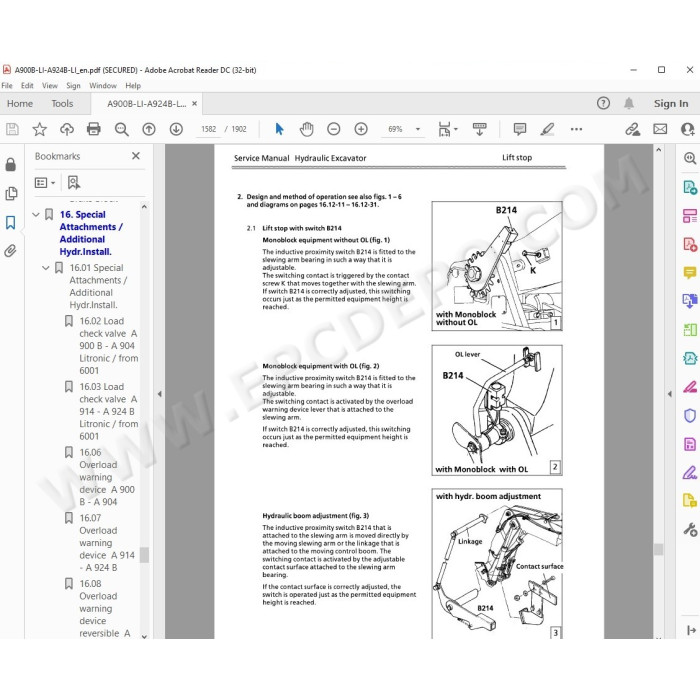Viewport: 700px width, 700px height.
Task: Open the Attachments paperclip panel
Action: (x=11, y=251)
